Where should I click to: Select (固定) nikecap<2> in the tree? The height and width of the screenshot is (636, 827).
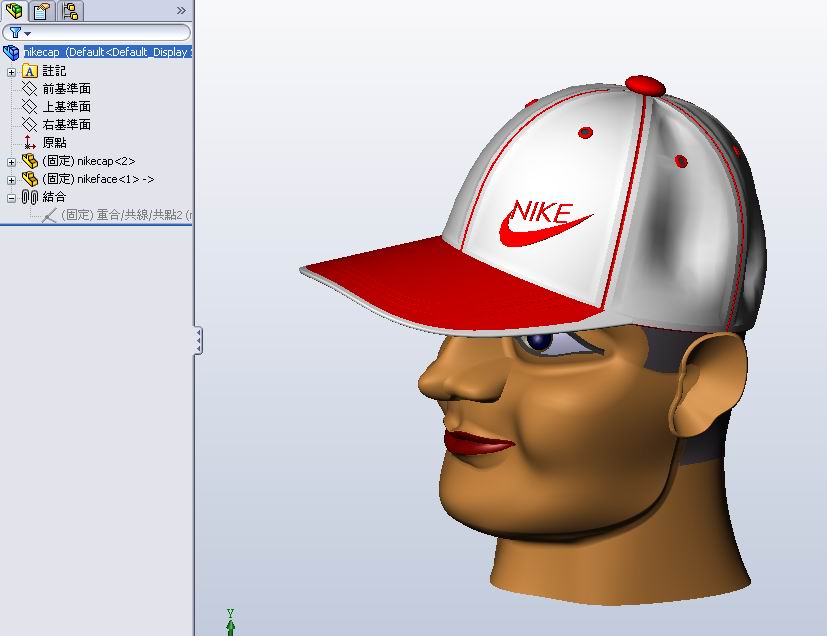coord(89,161)
